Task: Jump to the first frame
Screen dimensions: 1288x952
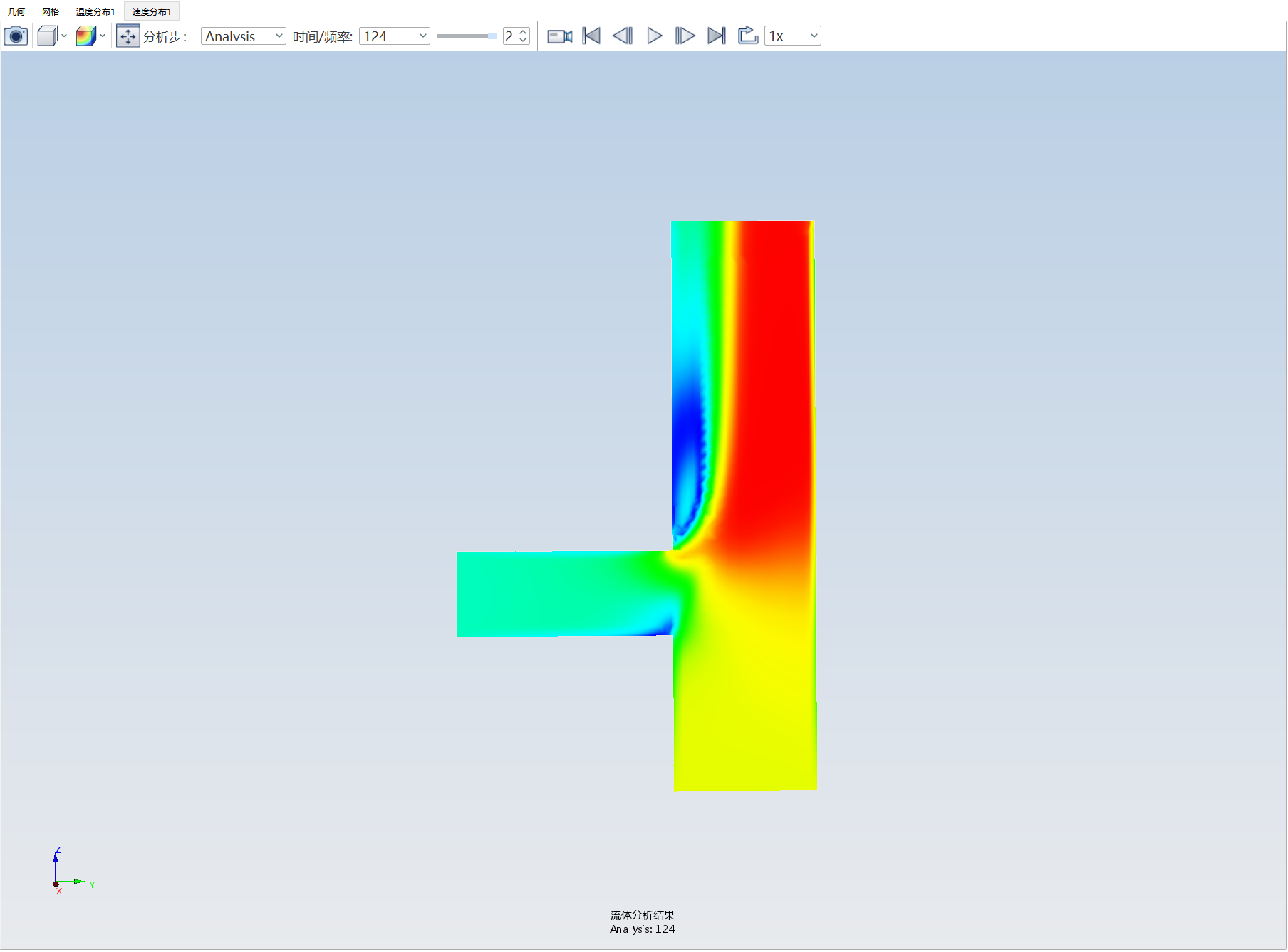Action: pyautogui.click(x=591, y=36)
